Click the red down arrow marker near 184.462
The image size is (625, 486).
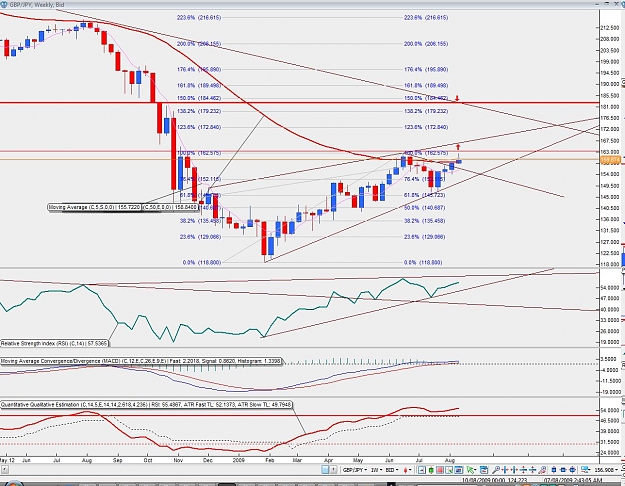click(458, 98)
